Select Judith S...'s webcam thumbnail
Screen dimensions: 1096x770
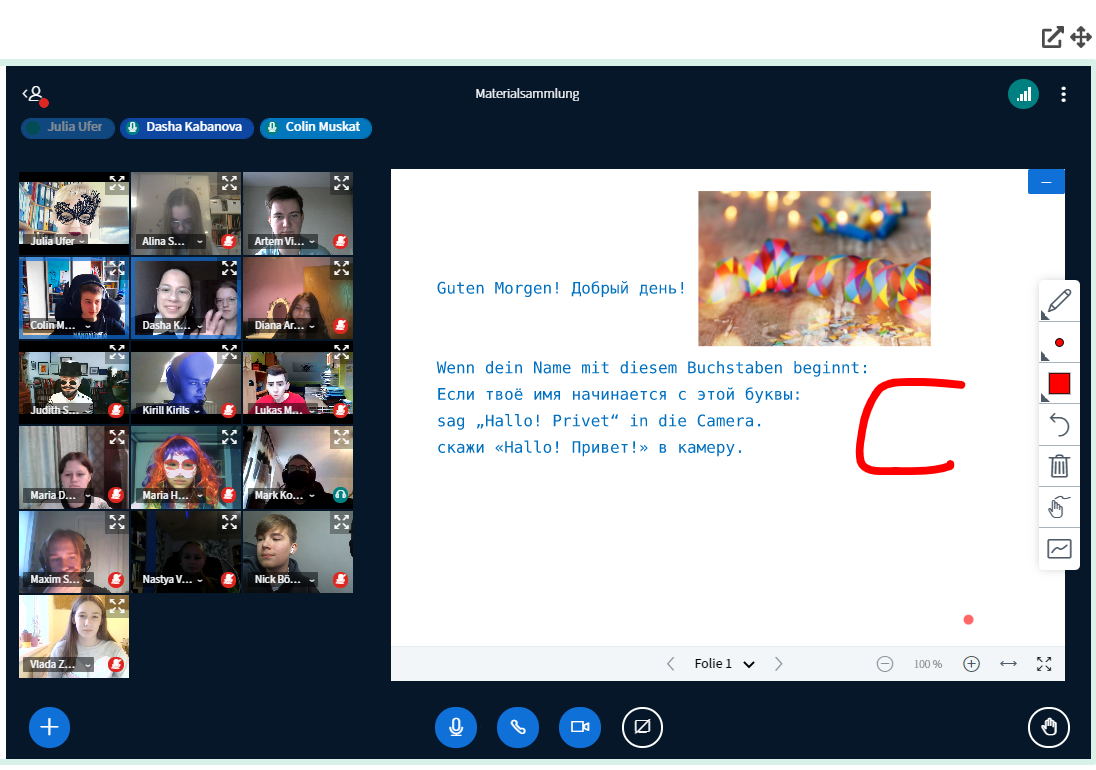pyautogui.click(x=73, y=382)
